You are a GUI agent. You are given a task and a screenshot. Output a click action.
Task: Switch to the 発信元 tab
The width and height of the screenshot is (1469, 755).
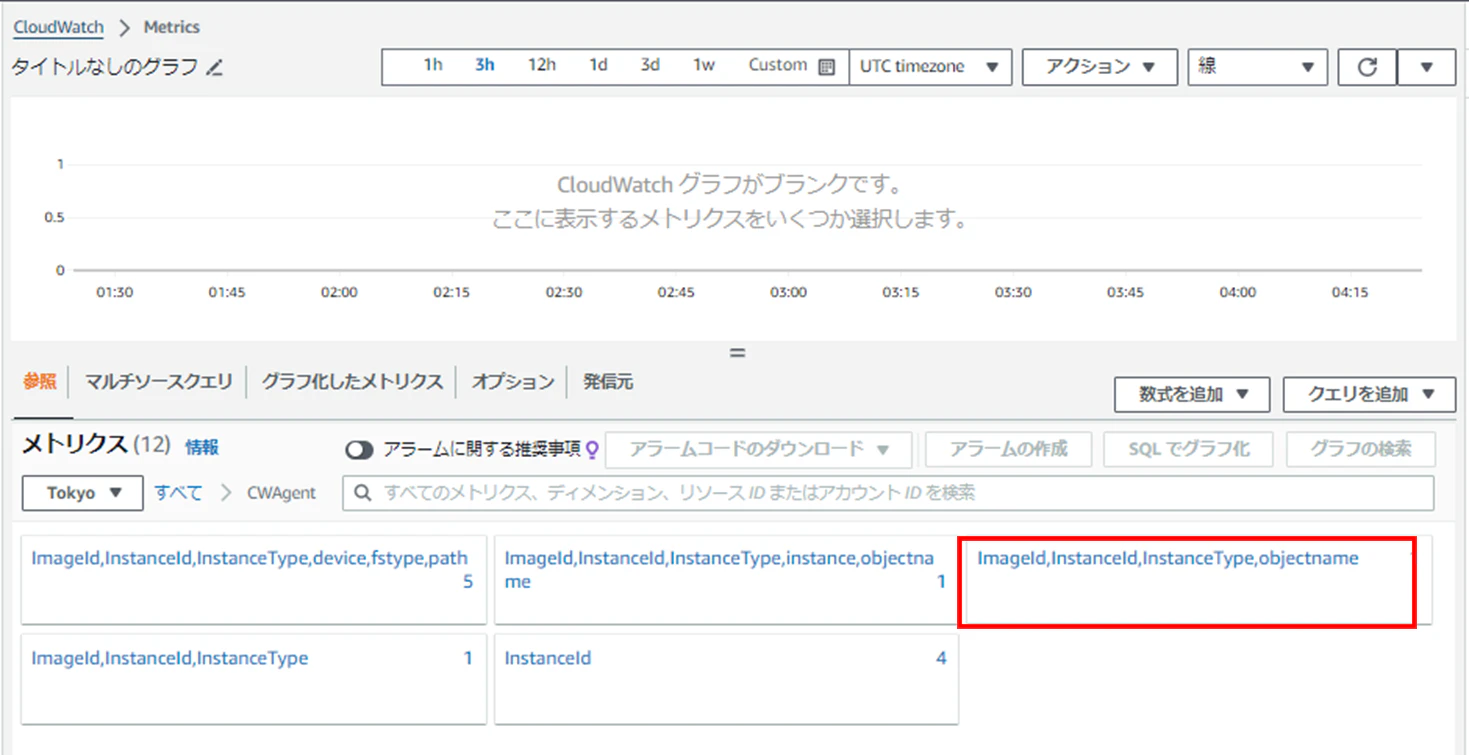click(x=608, y=382)
